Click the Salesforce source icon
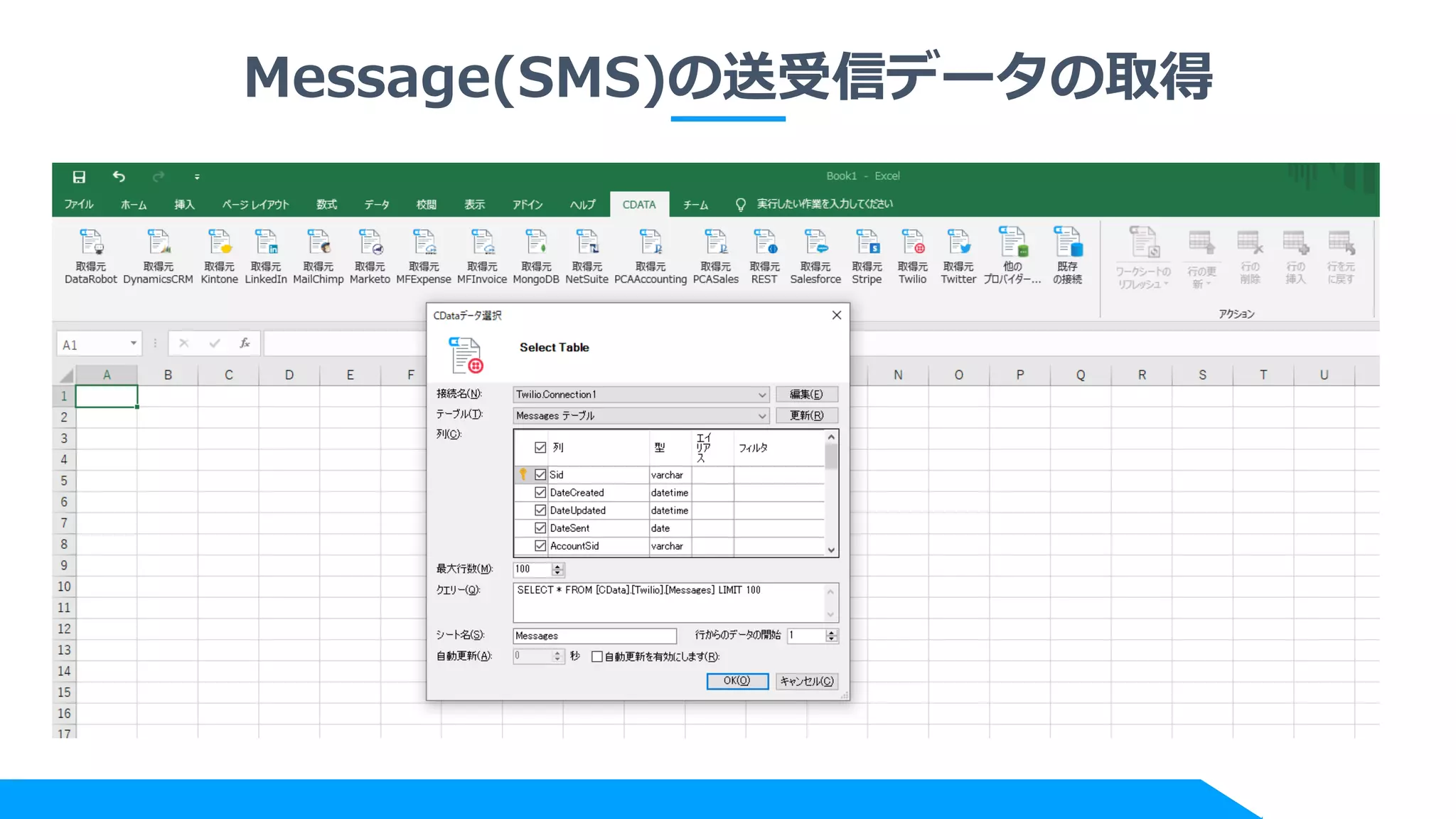The image size is (1456, 819). [815, 256]
